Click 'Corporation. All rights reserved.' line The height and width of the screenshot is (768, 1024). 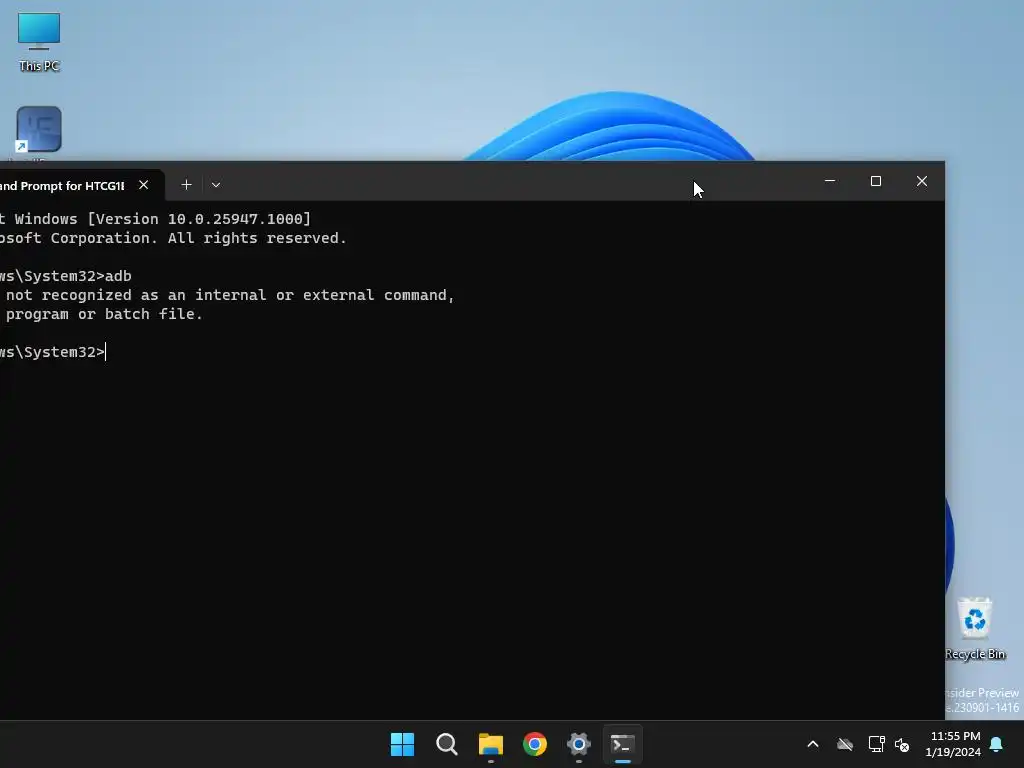[174, 238]
